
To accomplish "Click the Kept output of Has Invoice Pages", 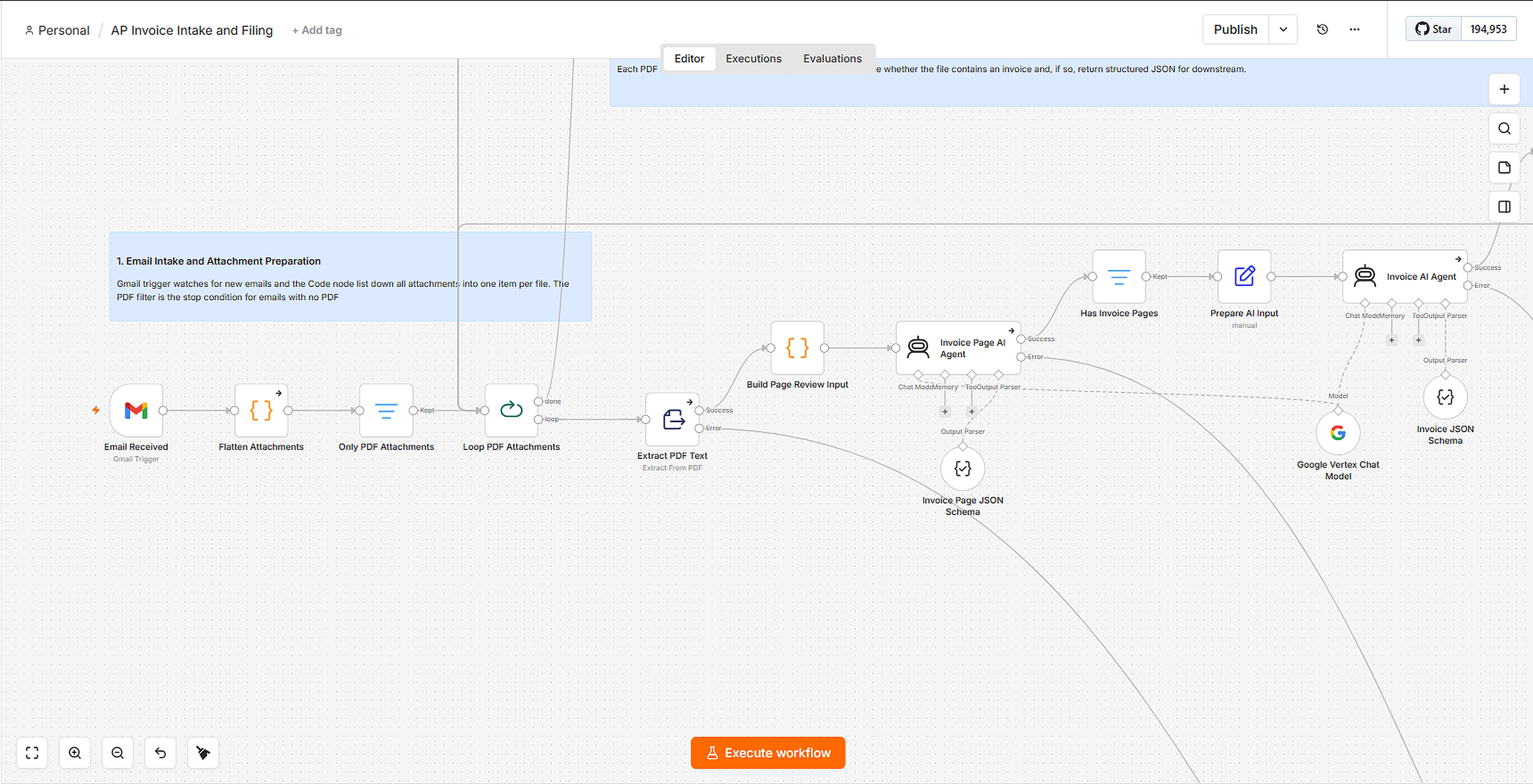I will tap(1146, 277).
